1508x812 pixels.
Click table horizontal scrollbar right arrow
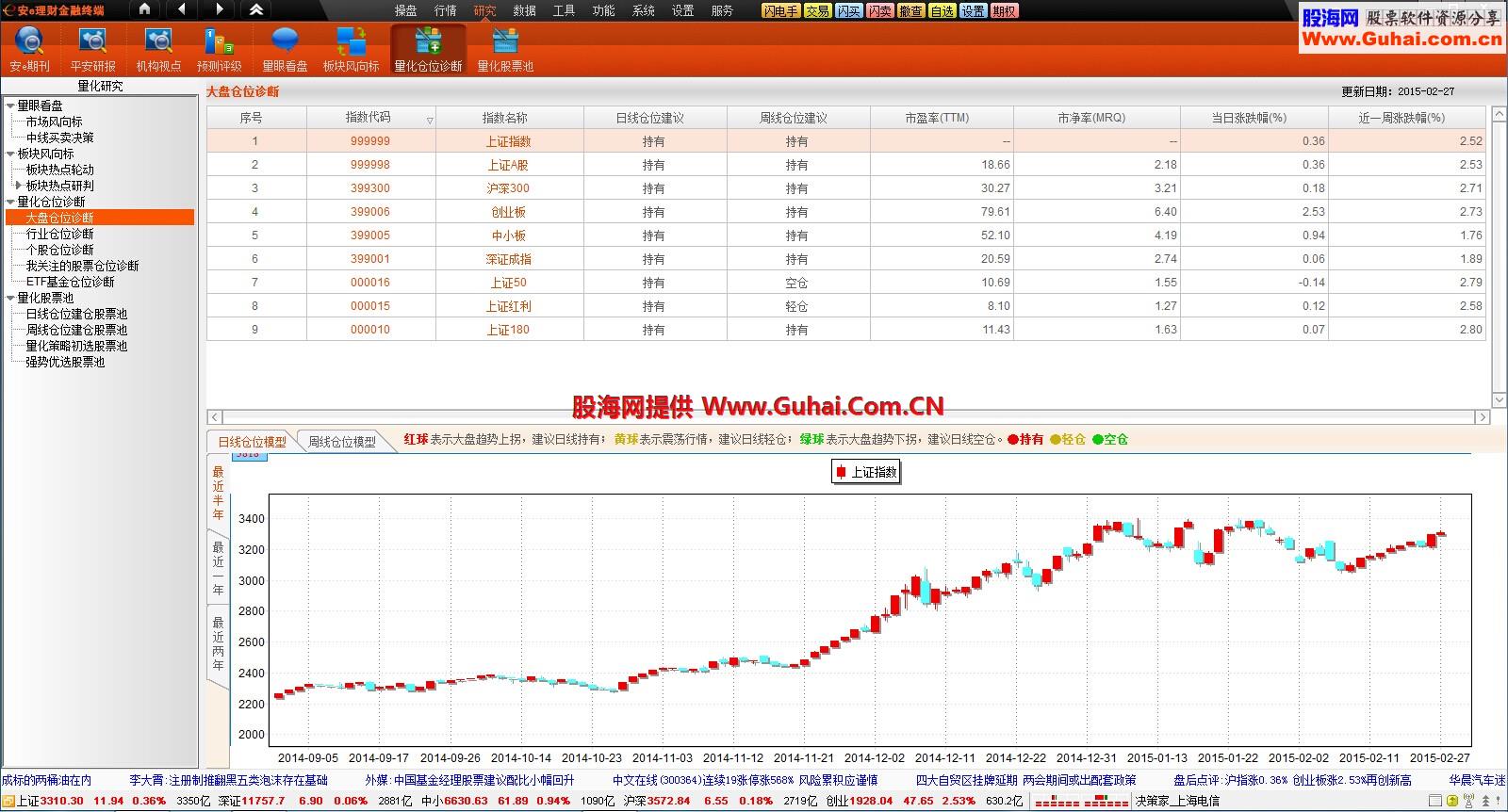[1483, 416]
